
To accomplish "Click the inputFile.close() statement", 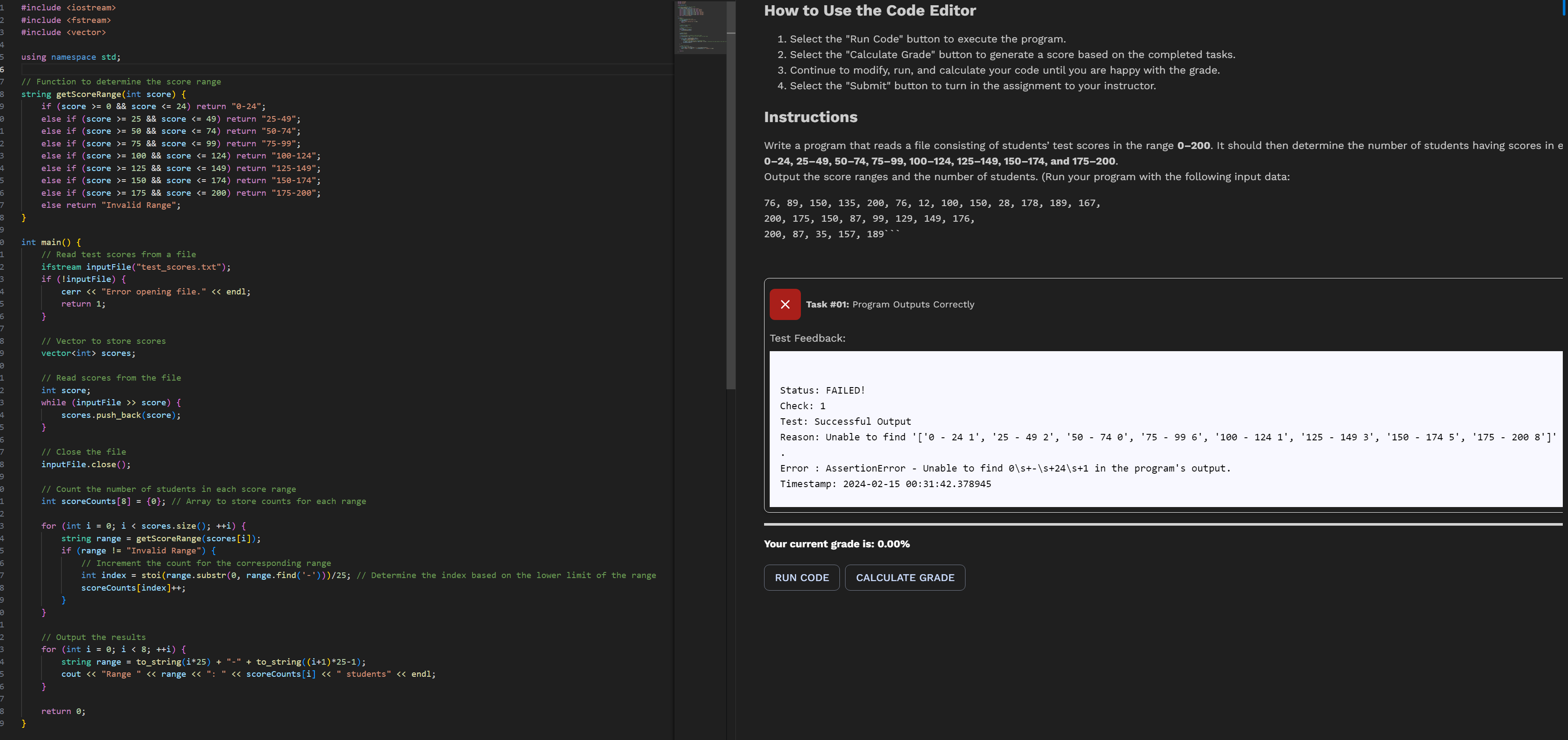I will pos(86,464).
